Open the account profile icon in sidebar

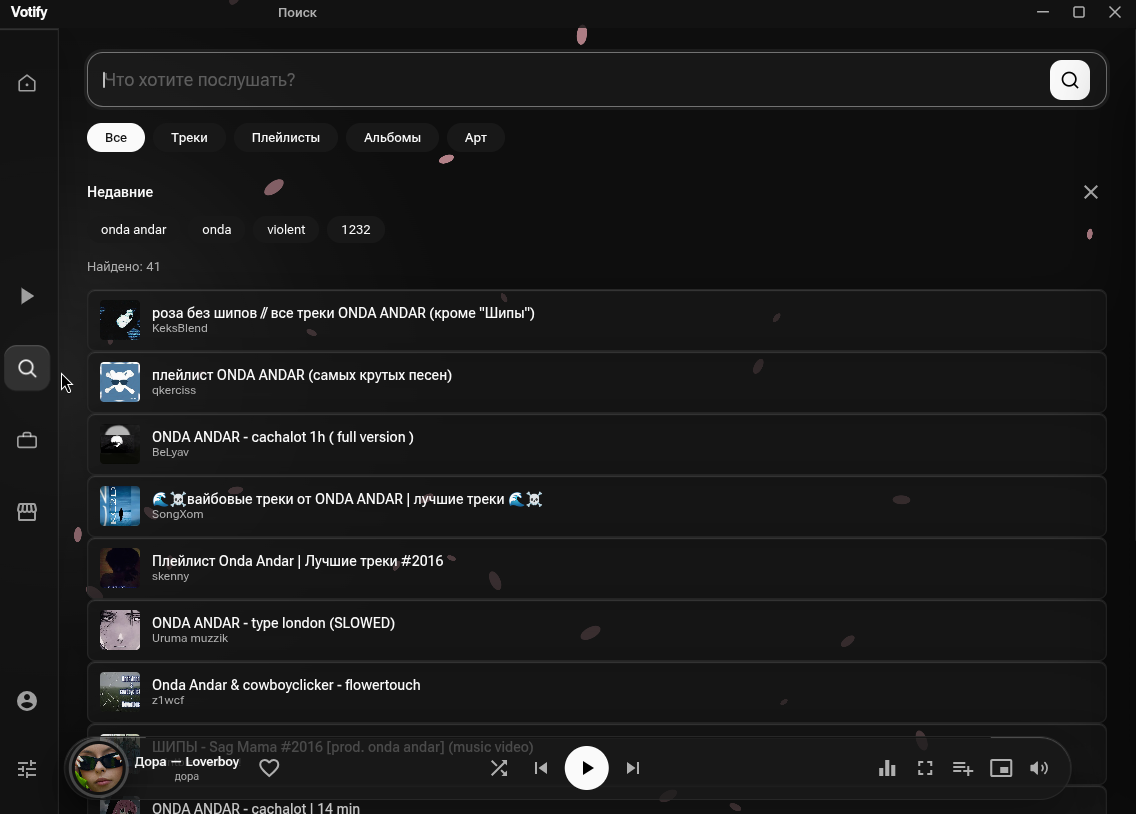[27, 701]
